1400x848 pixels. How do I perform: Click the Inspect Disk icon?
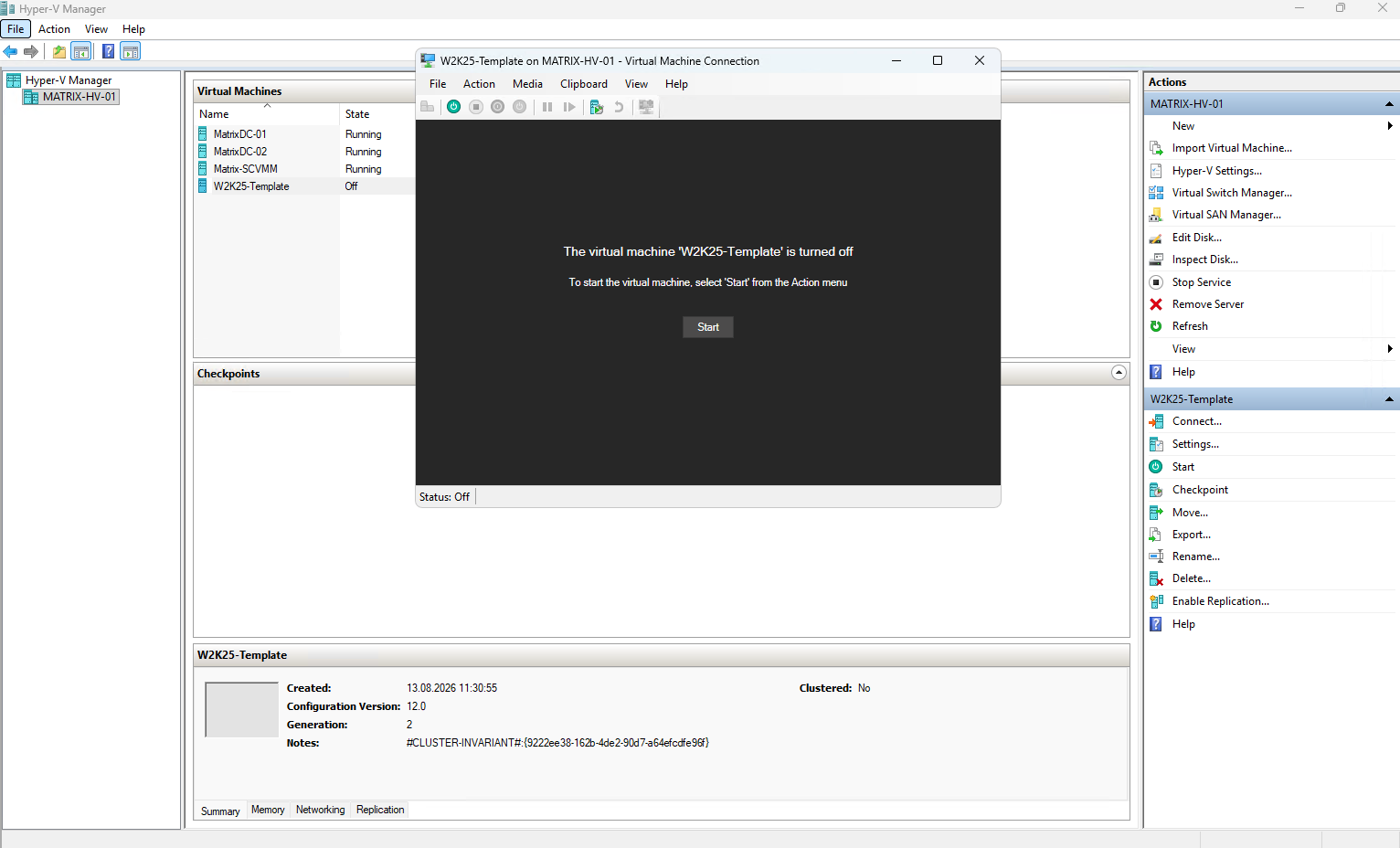tap(1156, 260)
